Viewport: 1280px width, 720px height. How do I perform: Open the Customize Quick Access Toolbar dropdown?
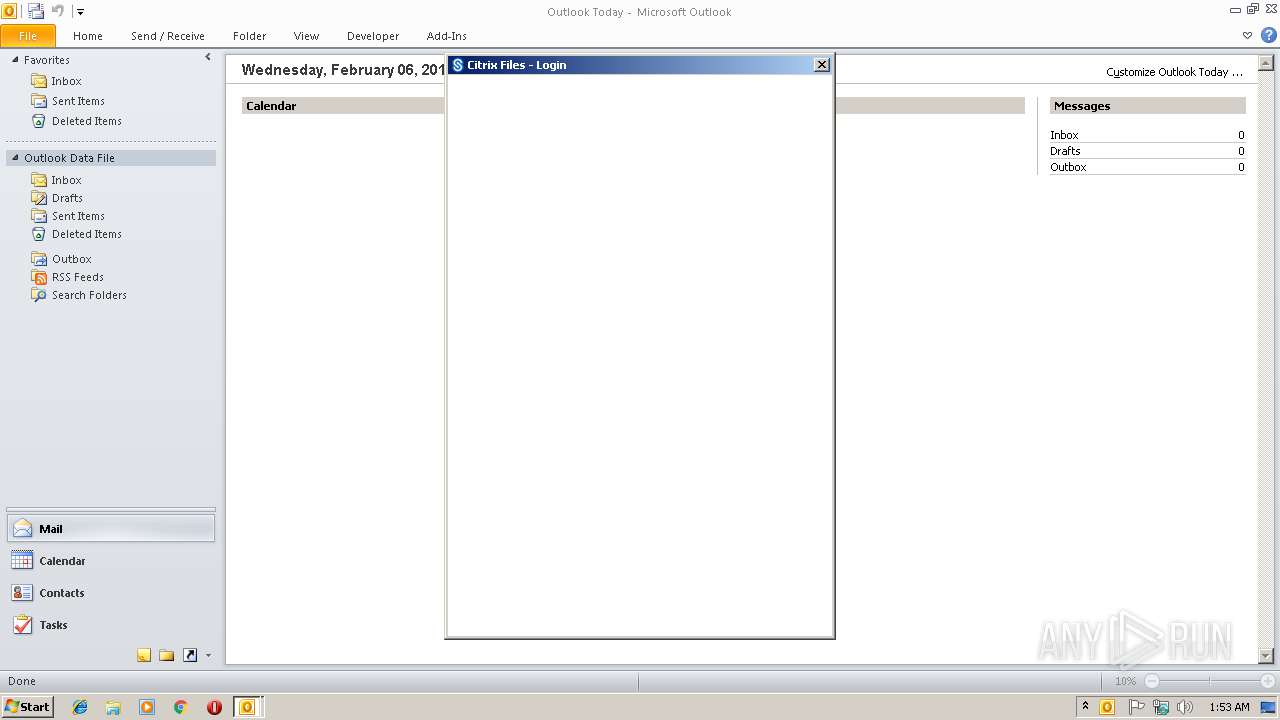[81, 12]
